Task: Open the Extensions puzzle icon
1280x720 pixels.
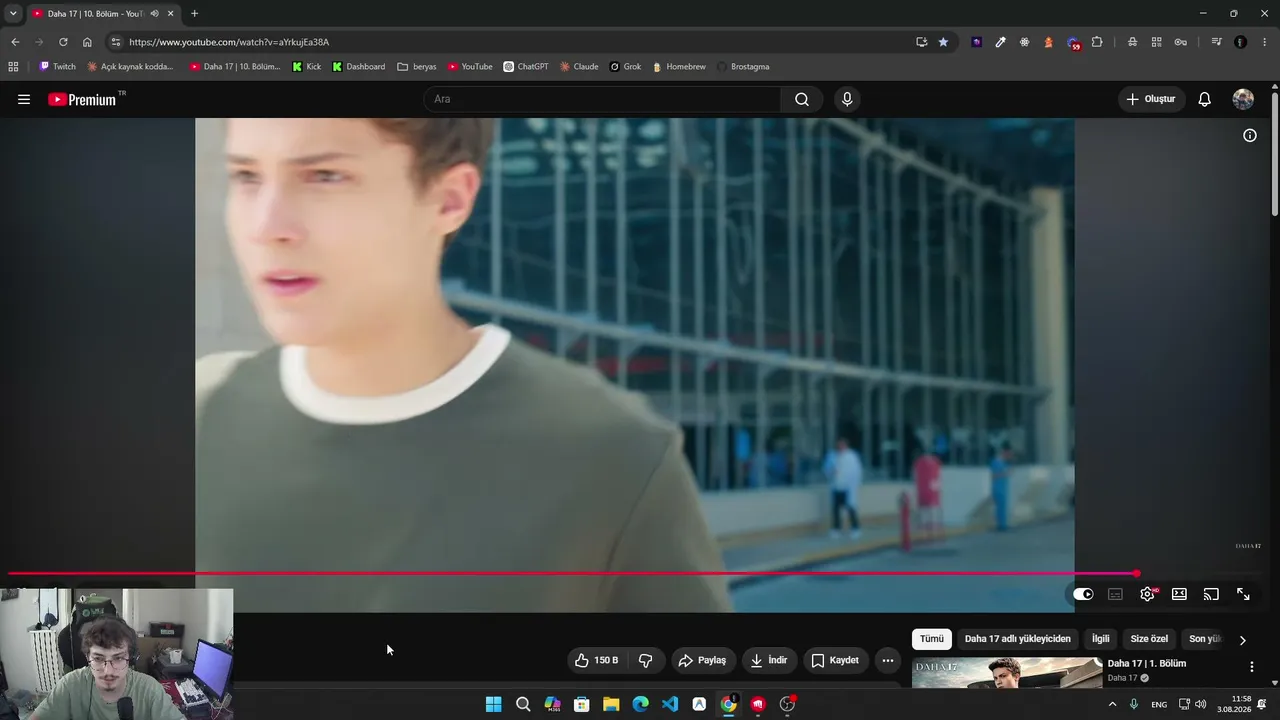Action: [x=1097, y=42]
